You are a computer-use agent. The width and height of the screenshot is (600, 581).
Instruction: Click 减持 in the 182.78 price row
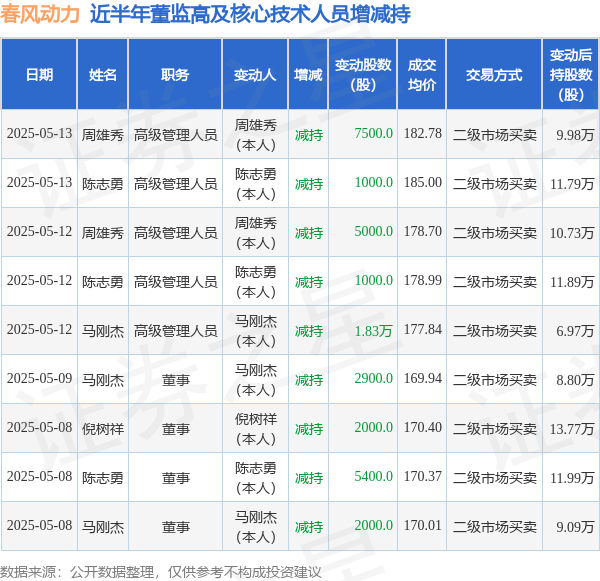coord(309,135)
